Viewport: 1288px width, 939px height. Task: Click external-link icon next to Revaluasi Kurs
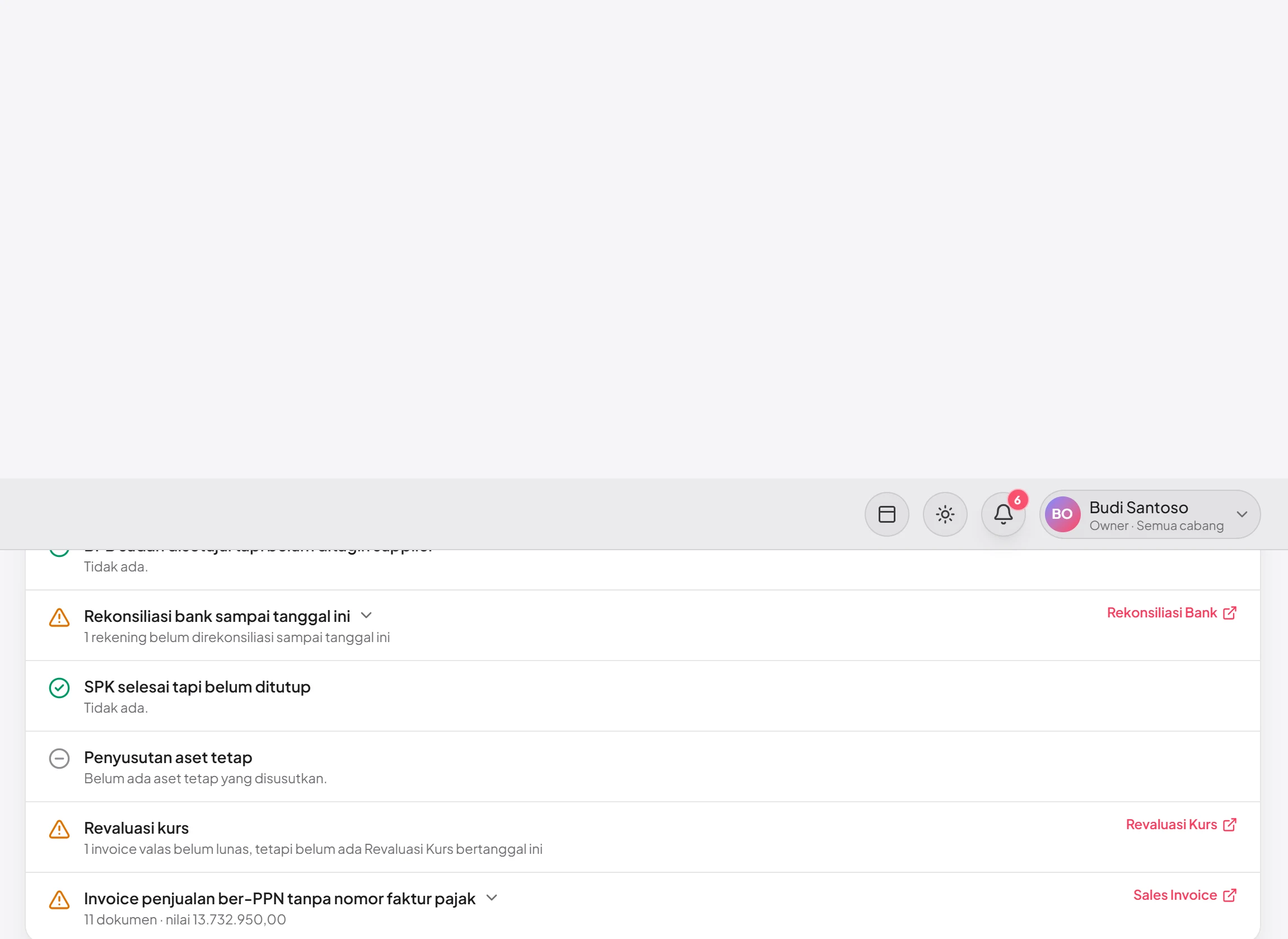(1230, 825)
